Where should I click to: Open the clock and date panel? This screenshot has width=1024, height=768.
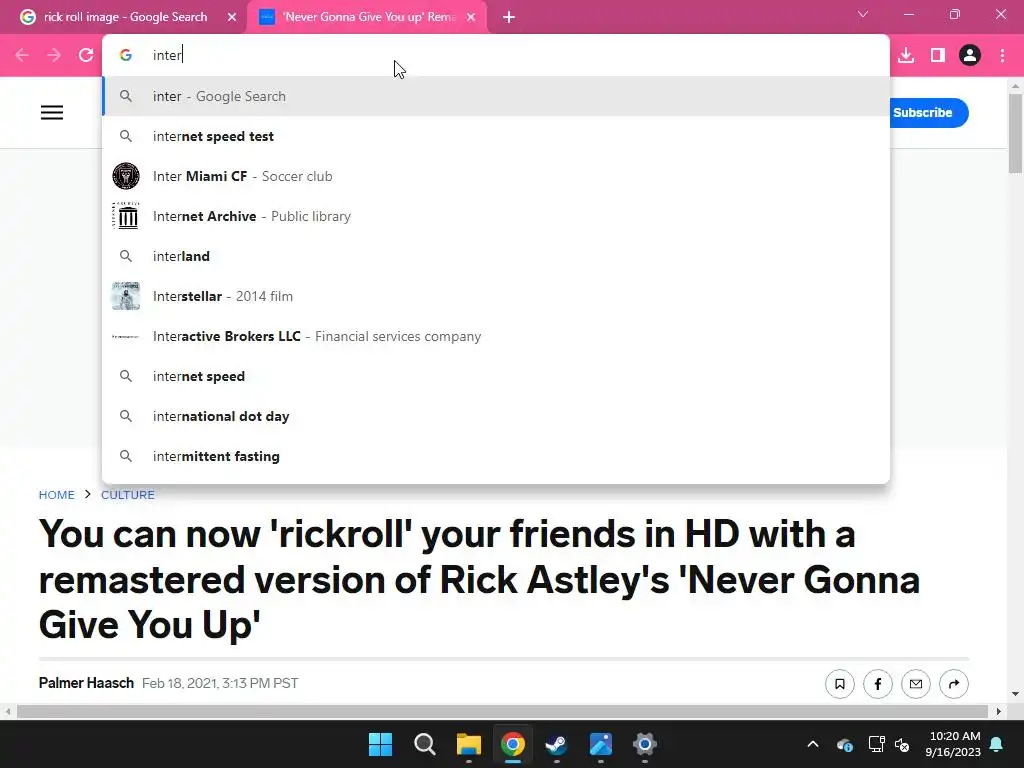click(953, 744)
